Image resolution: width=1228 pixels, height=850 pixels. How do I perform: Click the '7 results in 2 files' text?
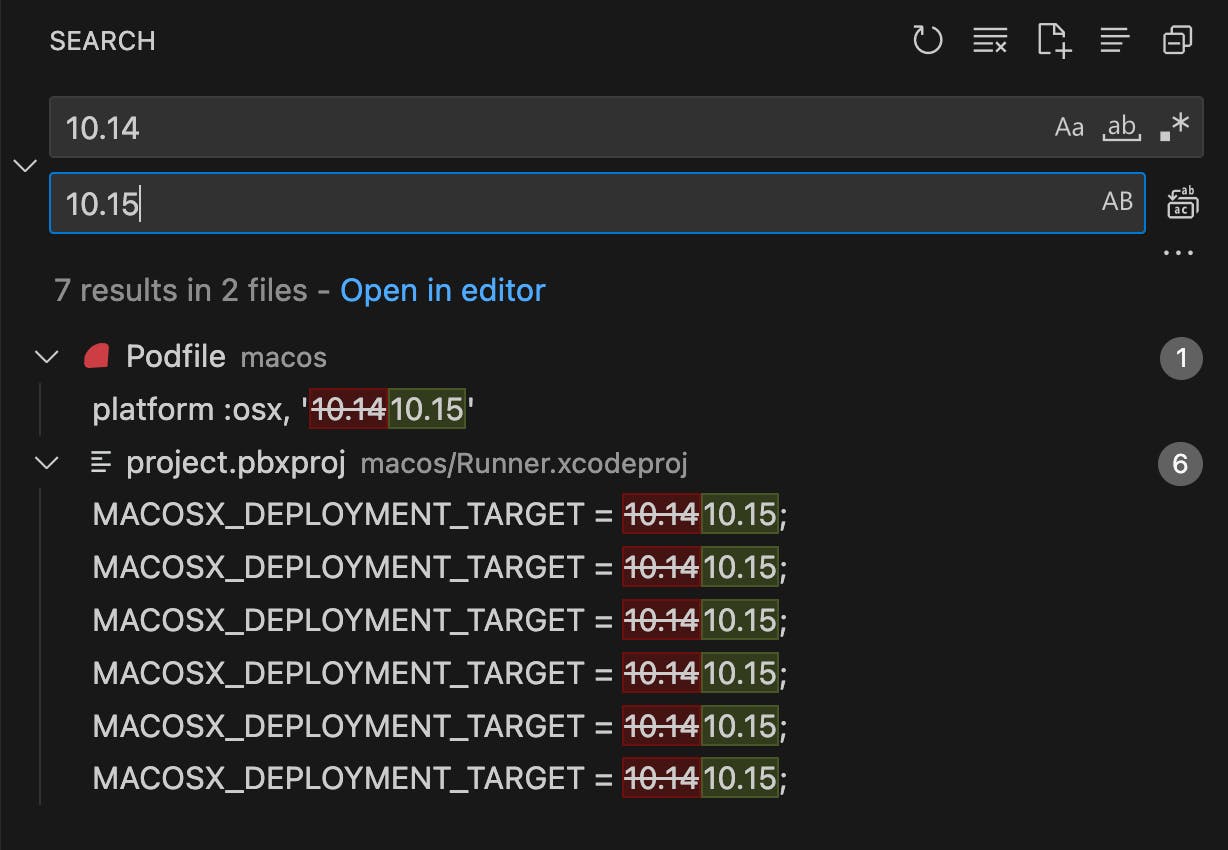point(181,291)
